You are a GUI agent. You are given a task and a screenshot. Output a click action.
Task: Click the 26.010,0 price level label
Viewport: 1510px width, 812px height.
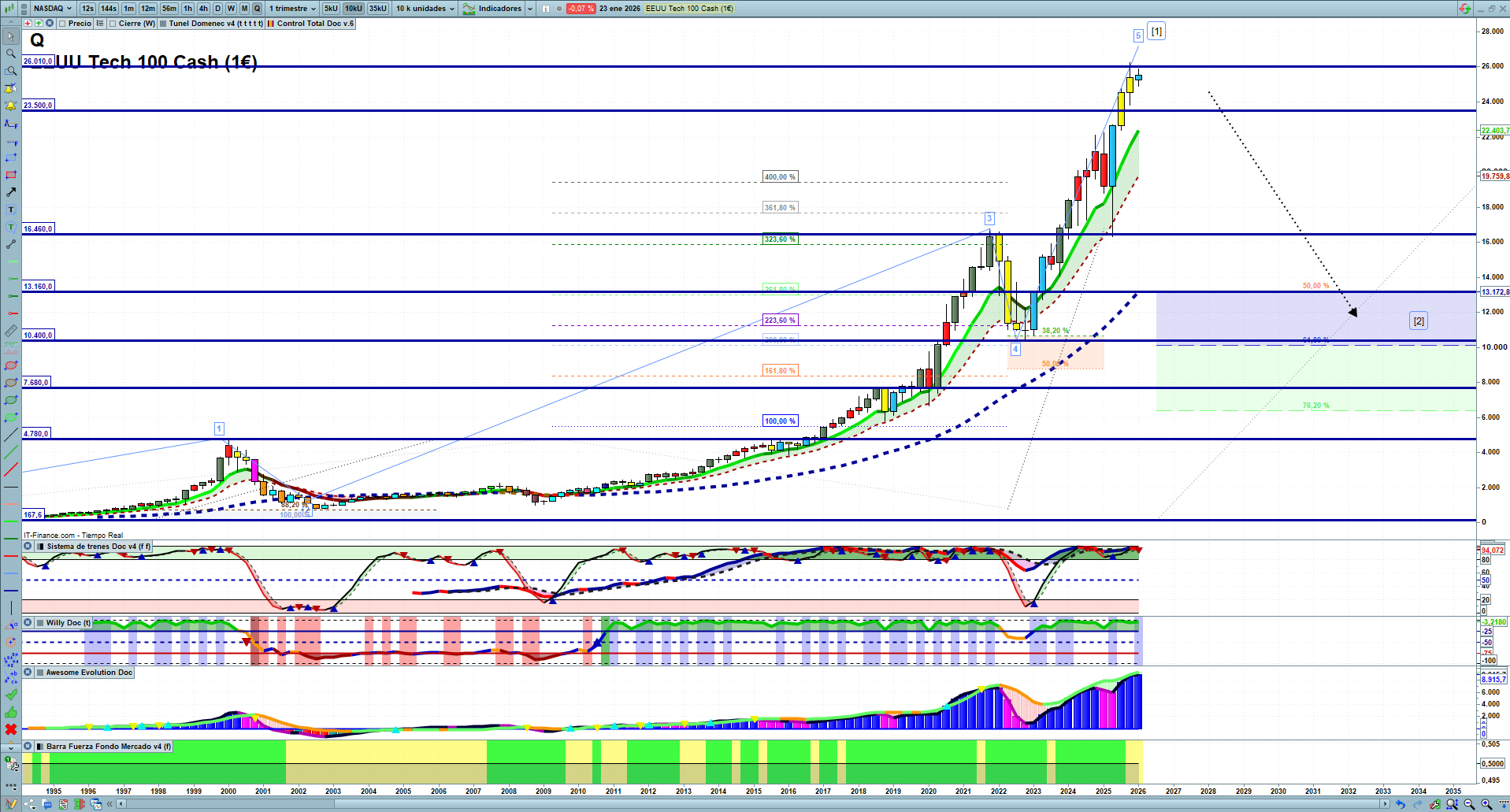[x=38, y=61]
